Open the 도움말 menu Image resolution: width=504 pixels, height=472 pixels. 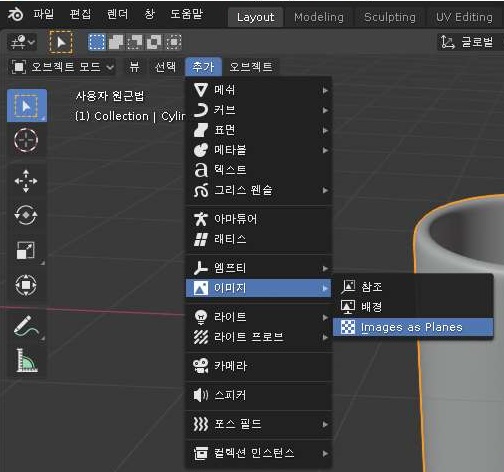186,14
